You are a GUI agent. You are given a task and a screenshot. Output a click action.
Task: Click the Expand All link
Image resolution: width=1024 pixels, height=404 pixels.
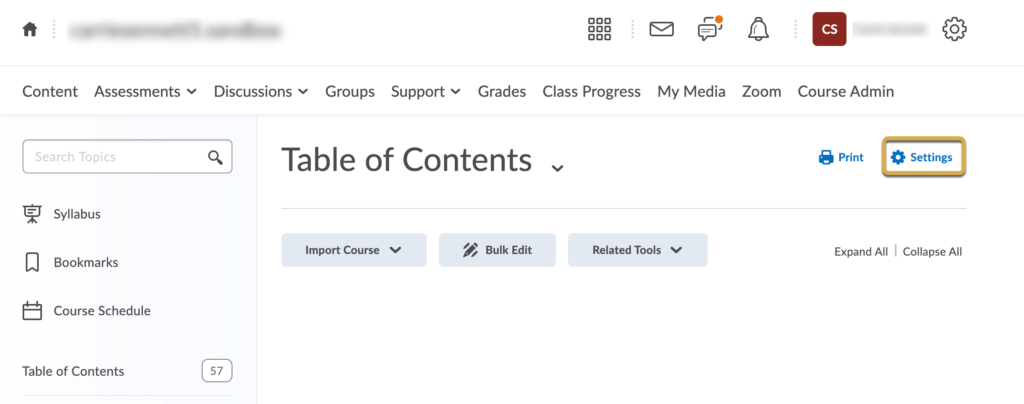(x=861, y=252)
